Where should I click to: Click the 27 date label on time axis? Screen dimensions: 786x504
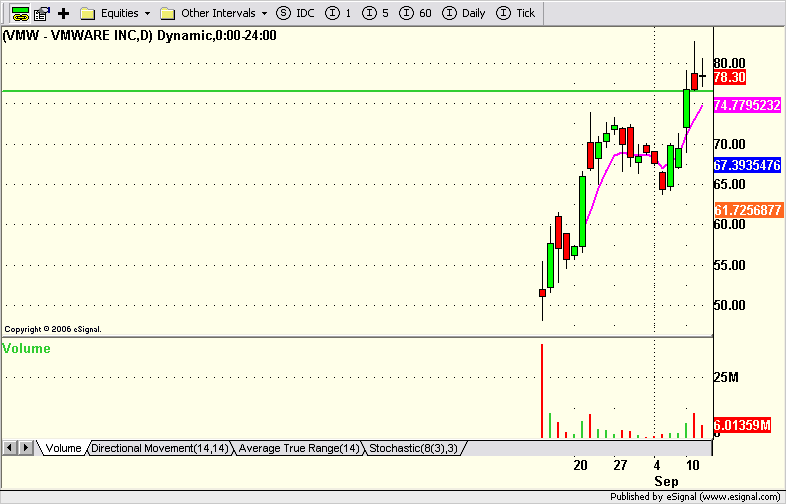click(x=620, y=465)
